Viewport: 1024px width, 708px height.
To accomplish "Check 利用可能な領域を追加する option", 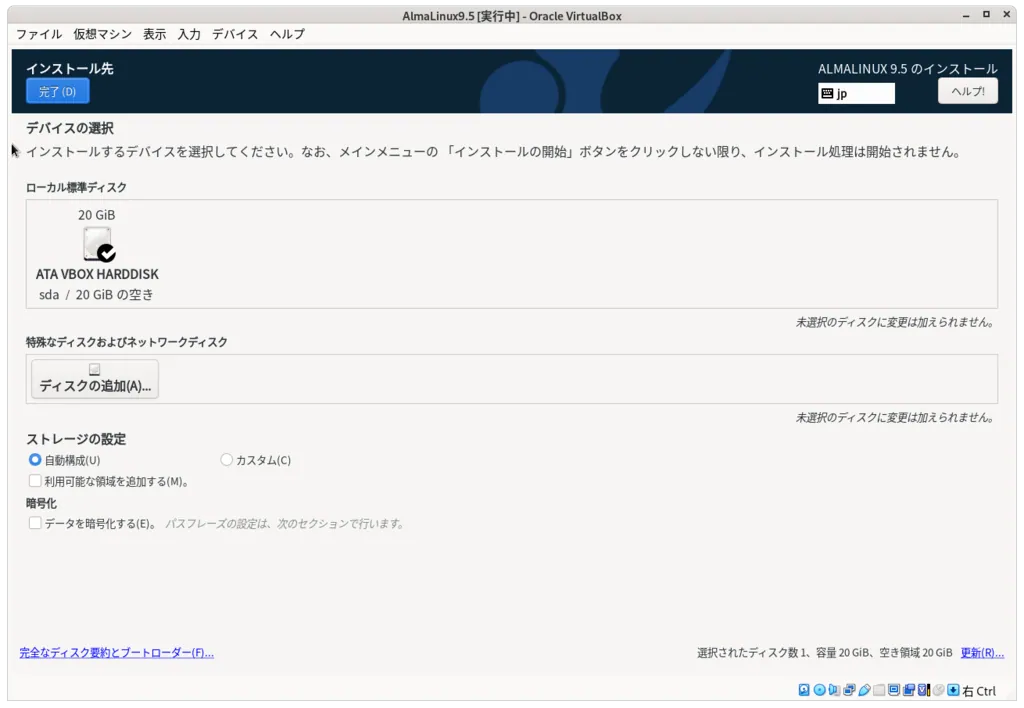I will (x=34, y=481).
